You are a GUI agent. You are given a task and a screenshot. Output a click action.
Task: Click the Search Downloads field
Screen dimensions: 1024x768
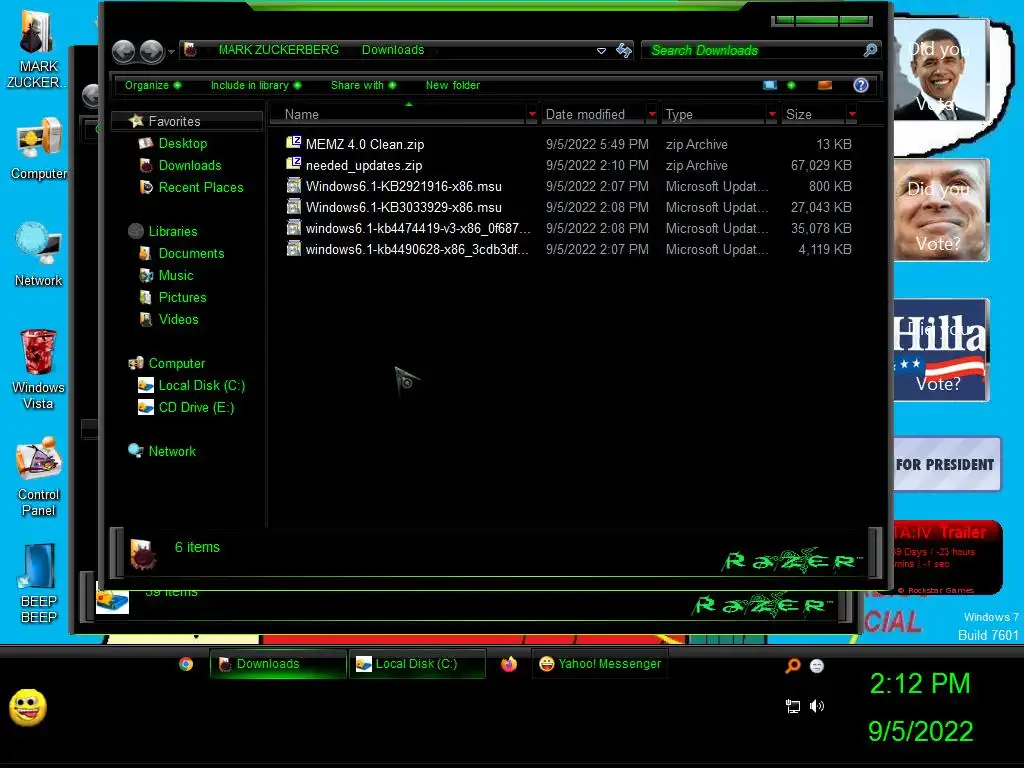761,50
